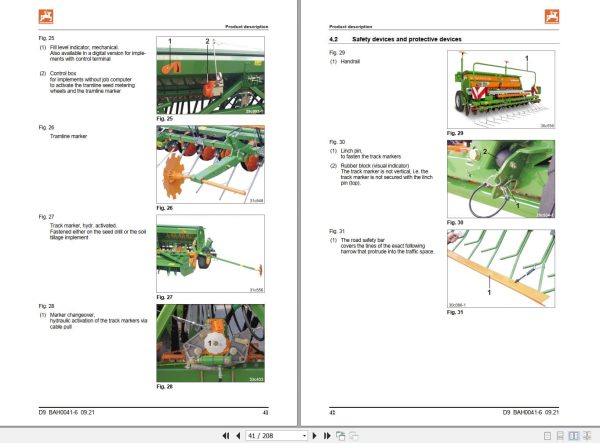Switch to single page layout

[548, 436]
